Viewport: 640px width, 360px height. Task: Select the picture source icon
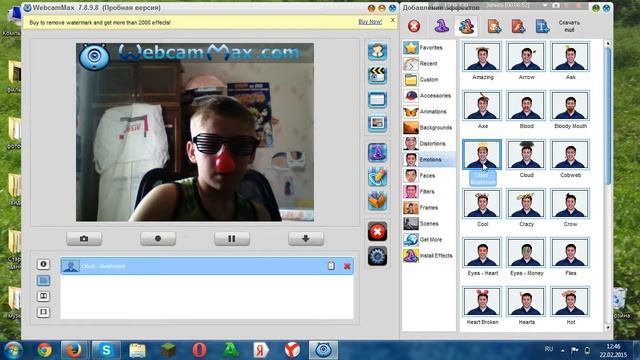377,123
